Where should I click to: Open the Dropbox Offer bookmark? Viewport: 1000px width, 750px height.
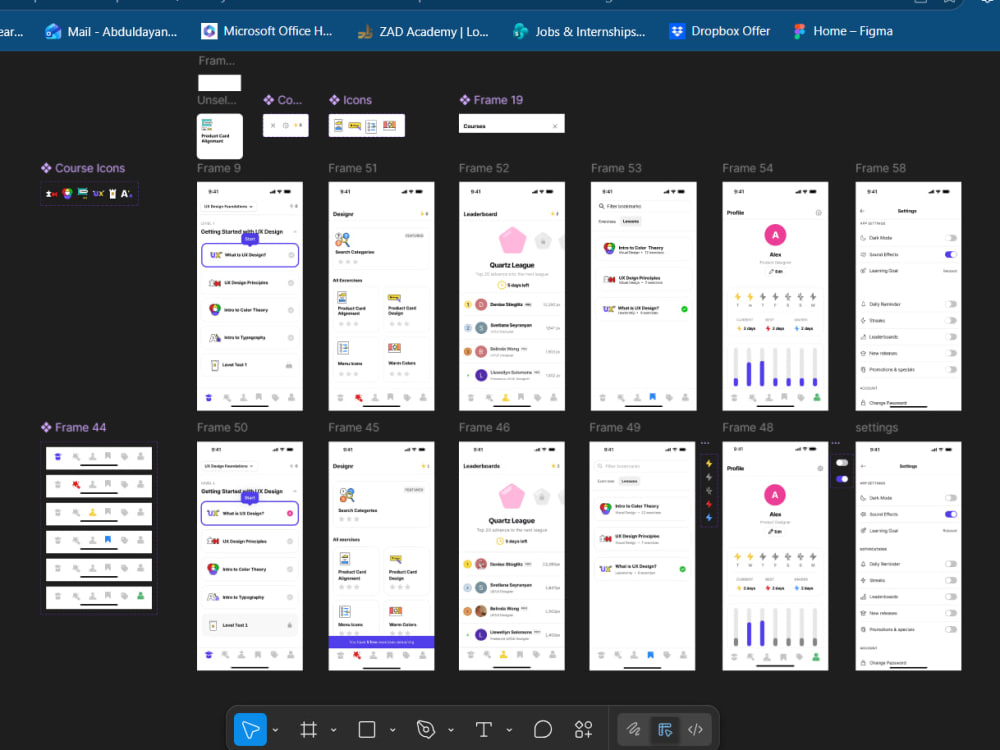pyautogui.click(x=719, y=31)
